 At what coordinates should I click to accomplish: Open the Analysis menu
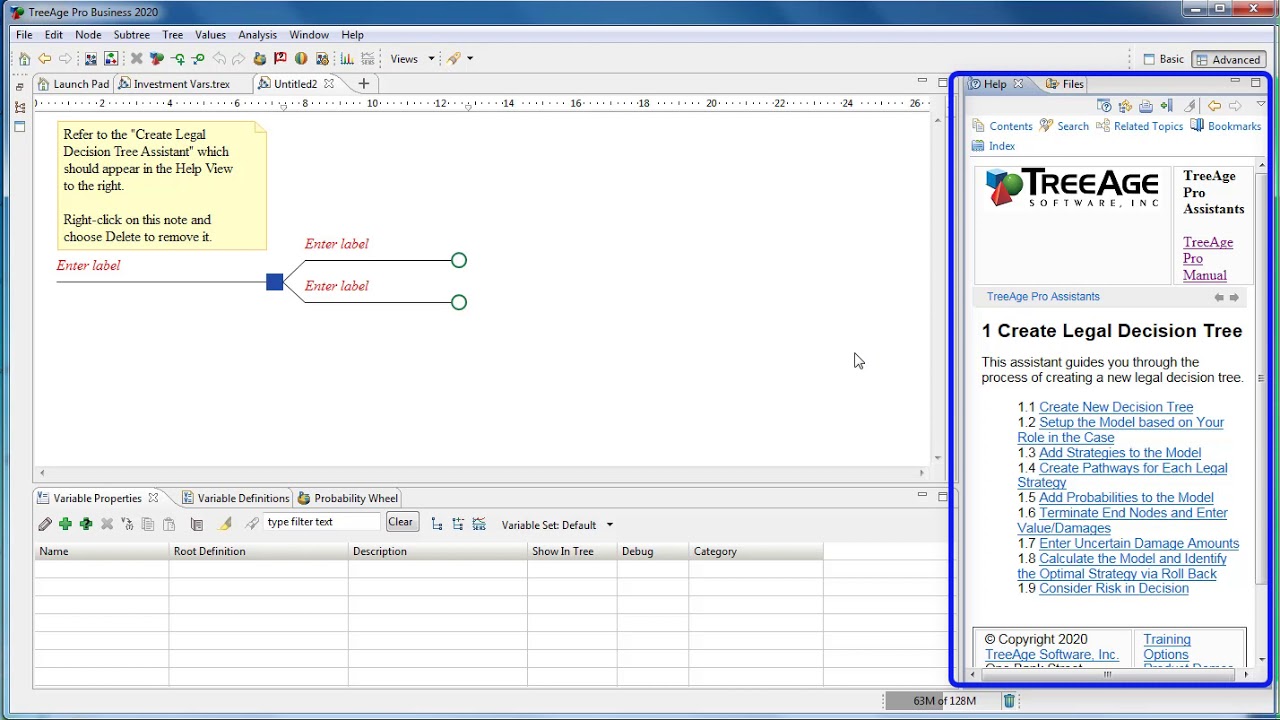click(x=257, y=35)
